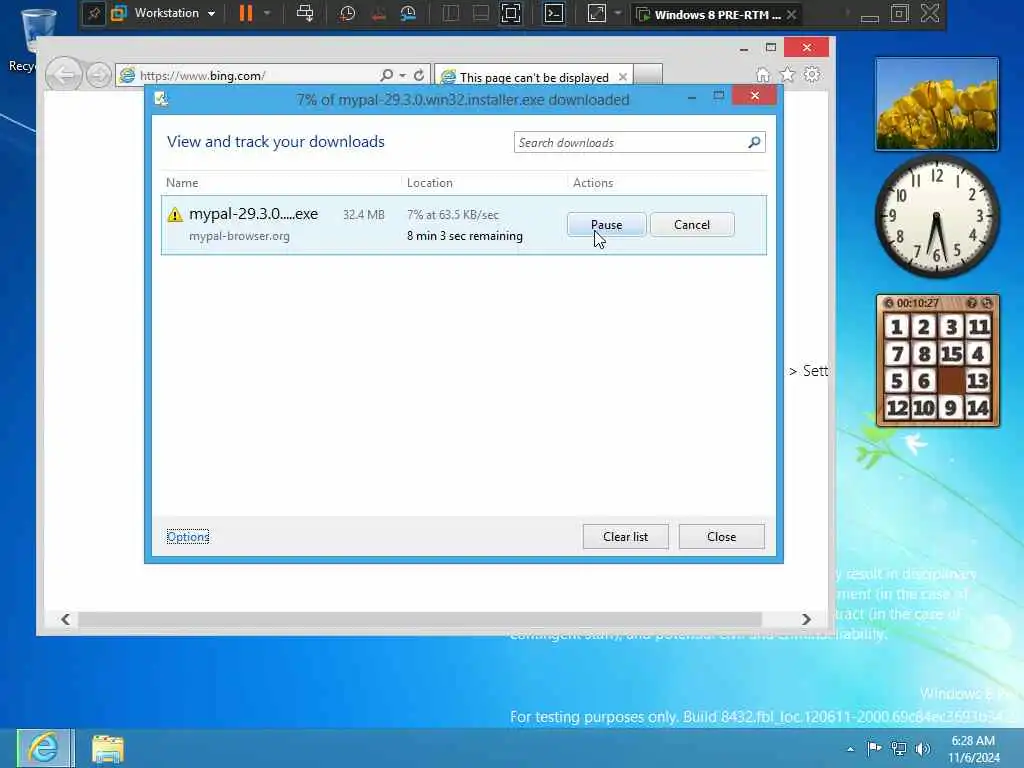
Task: Click the Search downloads field
Action: [x=630, y=142]
